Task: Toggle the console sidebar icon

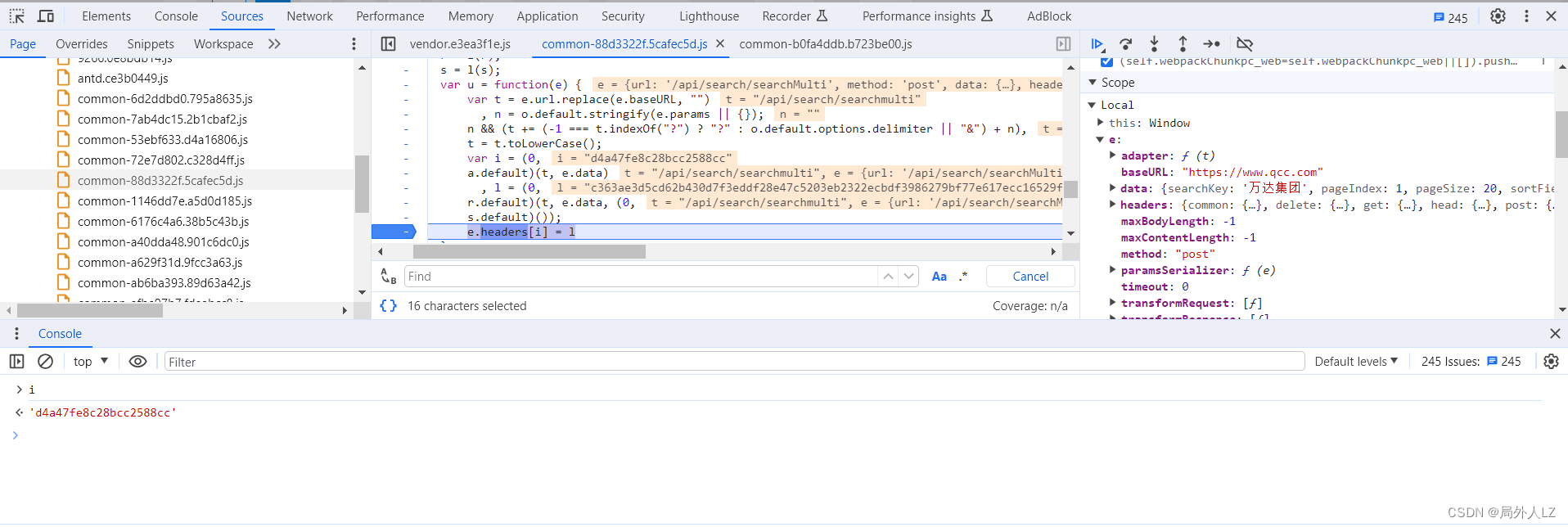Action: pyautogui.click(x=16, y=362)
